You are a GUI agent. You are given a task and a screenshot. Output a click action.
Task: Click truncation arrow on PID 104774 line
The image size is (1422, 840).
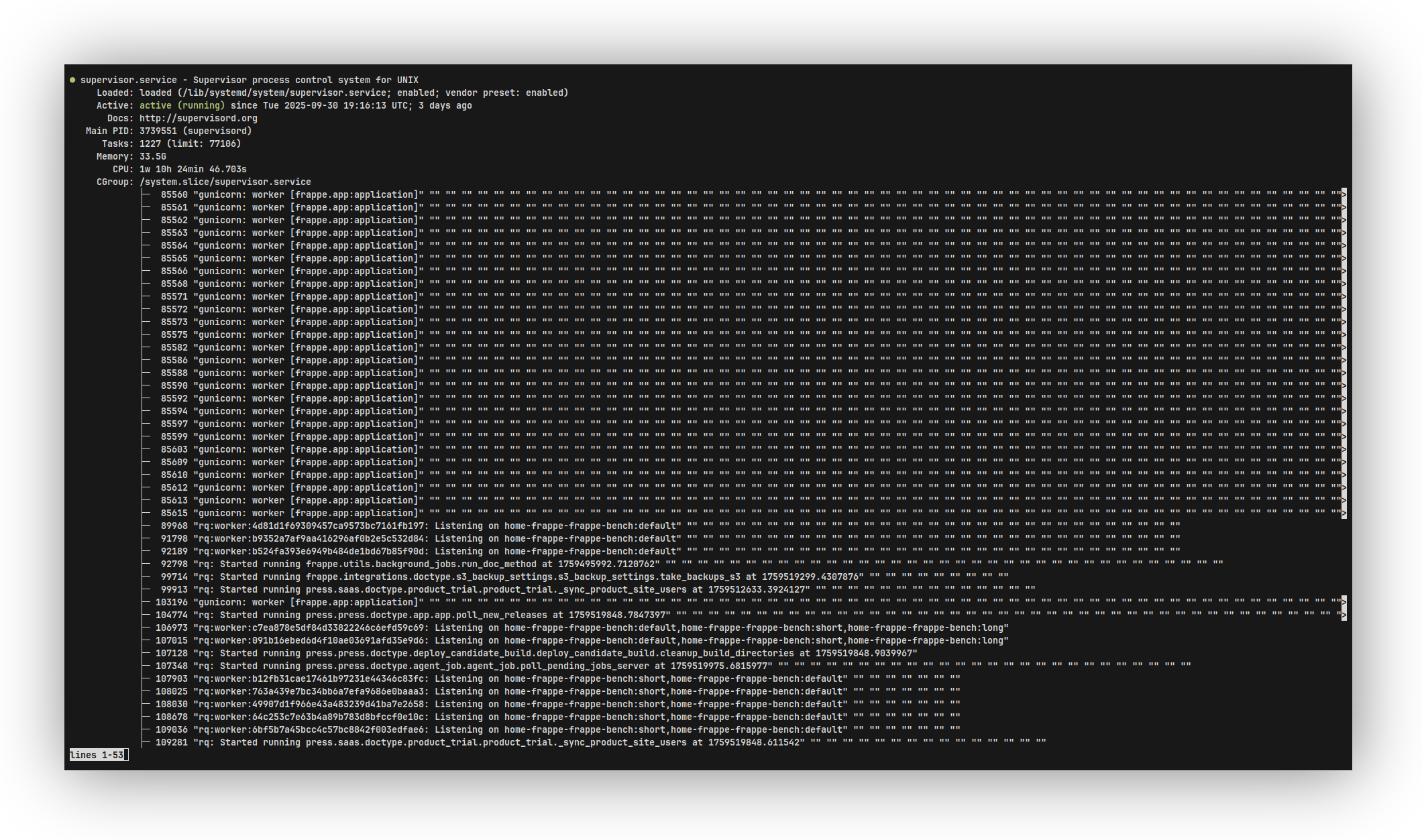click(1344, 615)
